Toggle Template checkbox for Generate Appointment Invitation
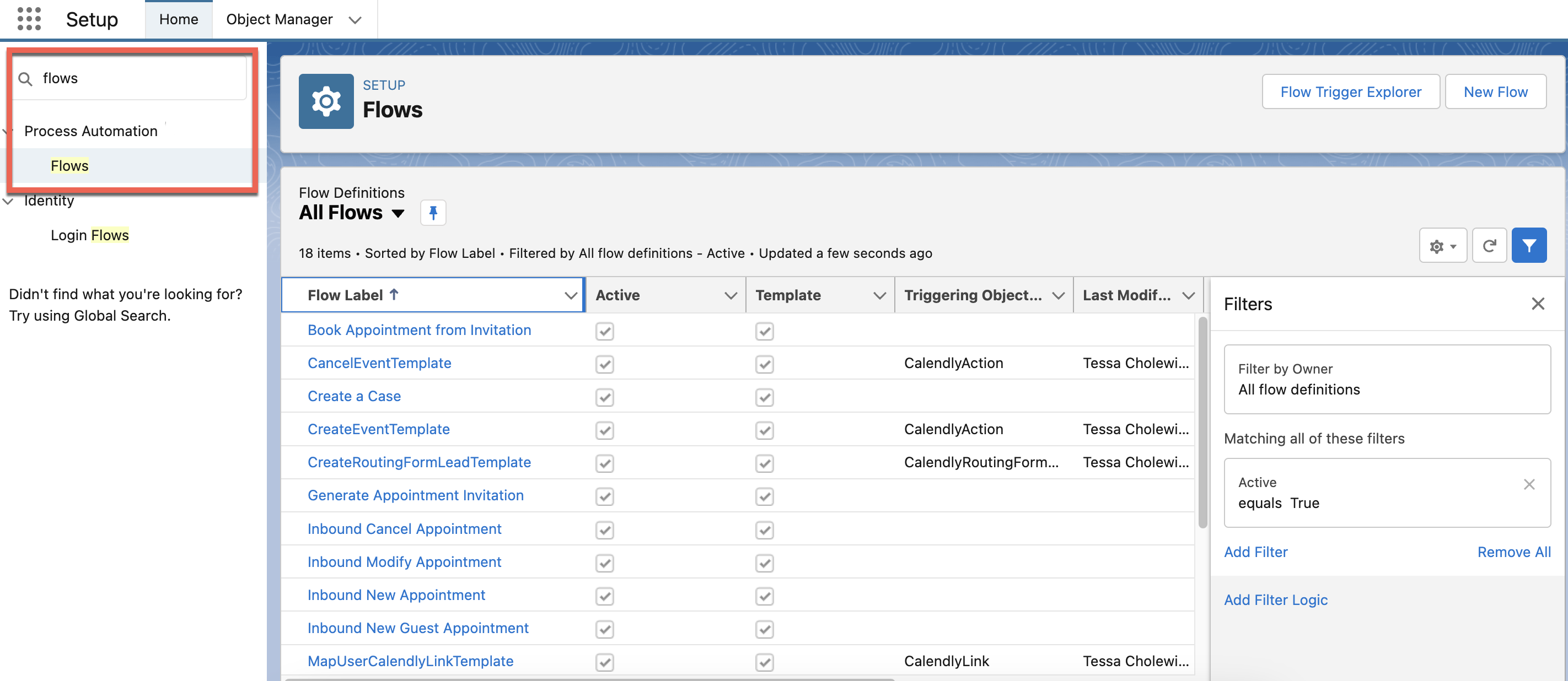Viewport: 1568px width, 681px height. pos(765,497)
